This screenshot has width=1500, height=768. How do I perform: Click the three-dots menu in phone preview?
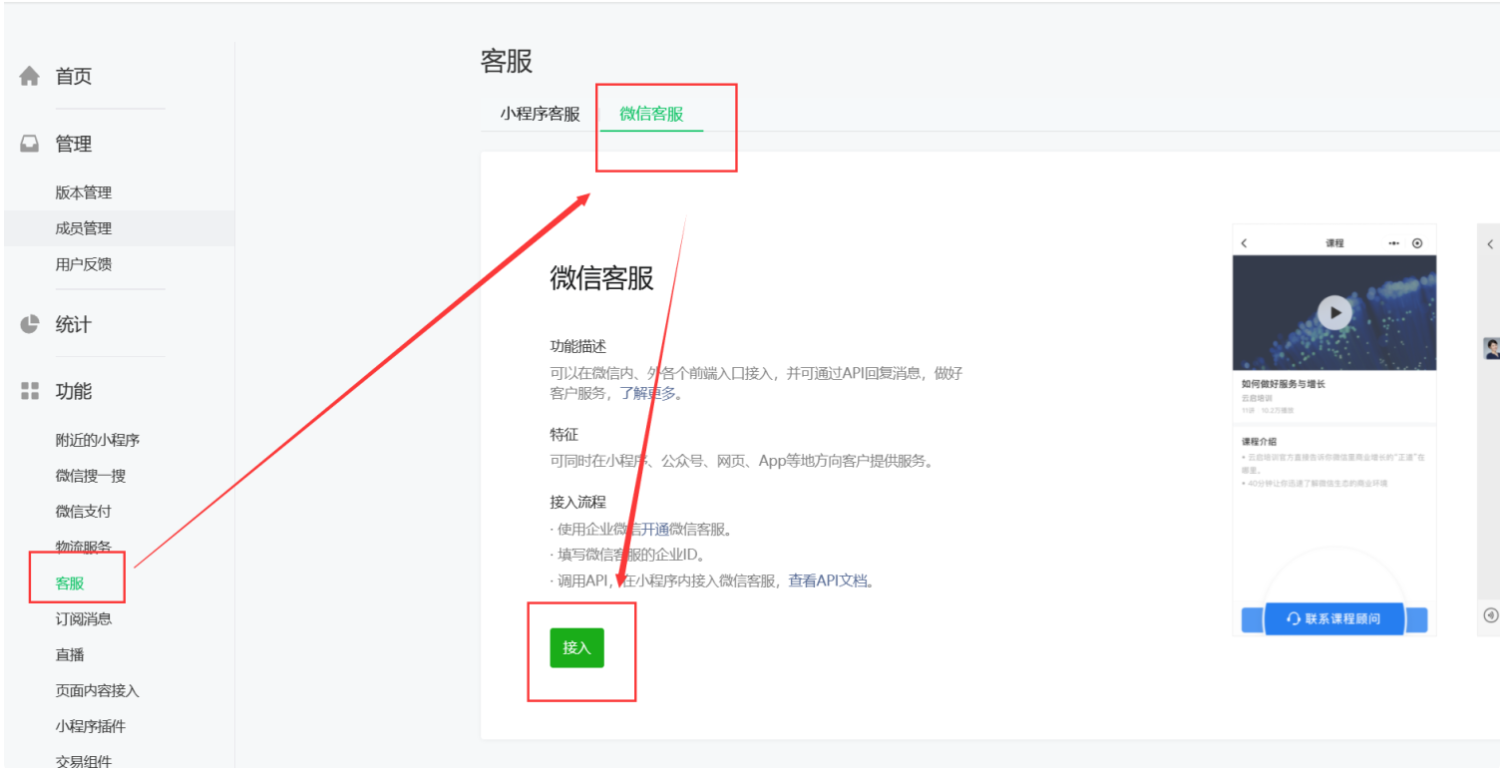(x=1394, y=243)
